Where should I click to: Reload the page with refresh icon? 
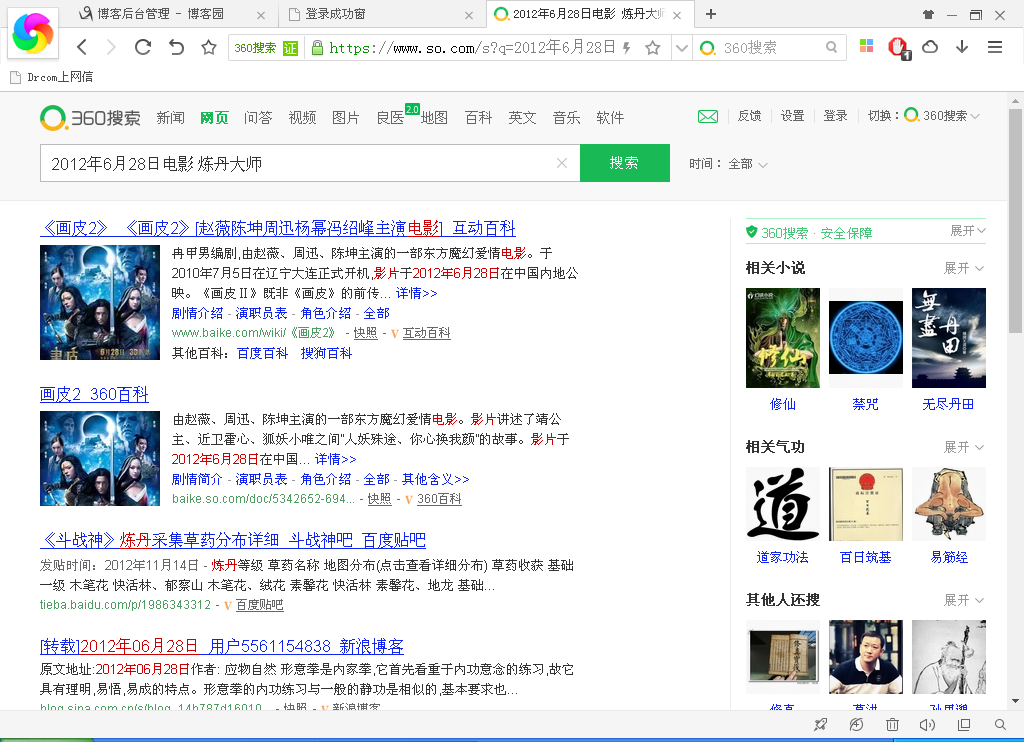[142, 47]
